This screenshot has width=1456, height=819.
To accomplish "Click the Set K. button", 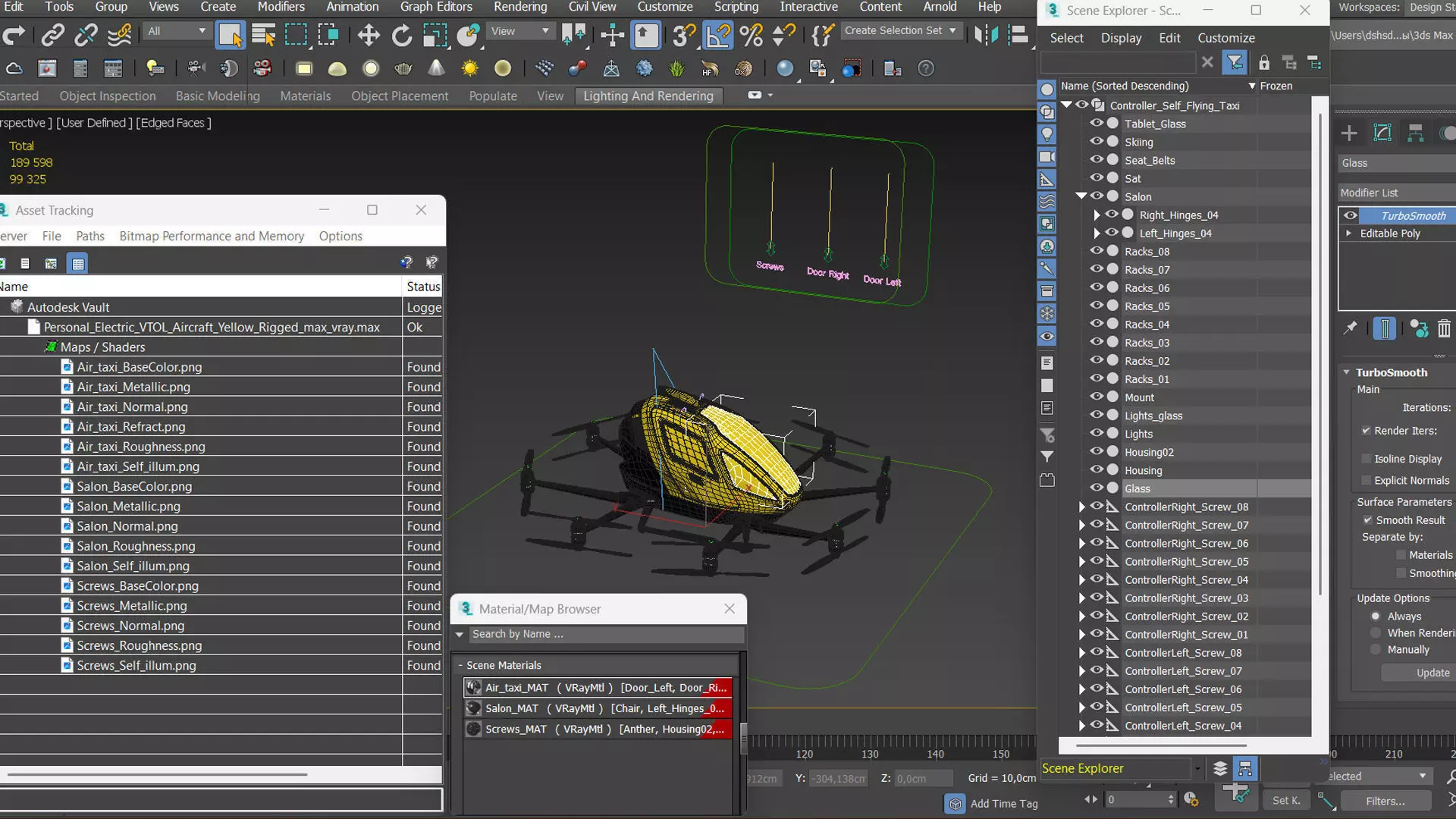I will click(x=1286, y=801).
